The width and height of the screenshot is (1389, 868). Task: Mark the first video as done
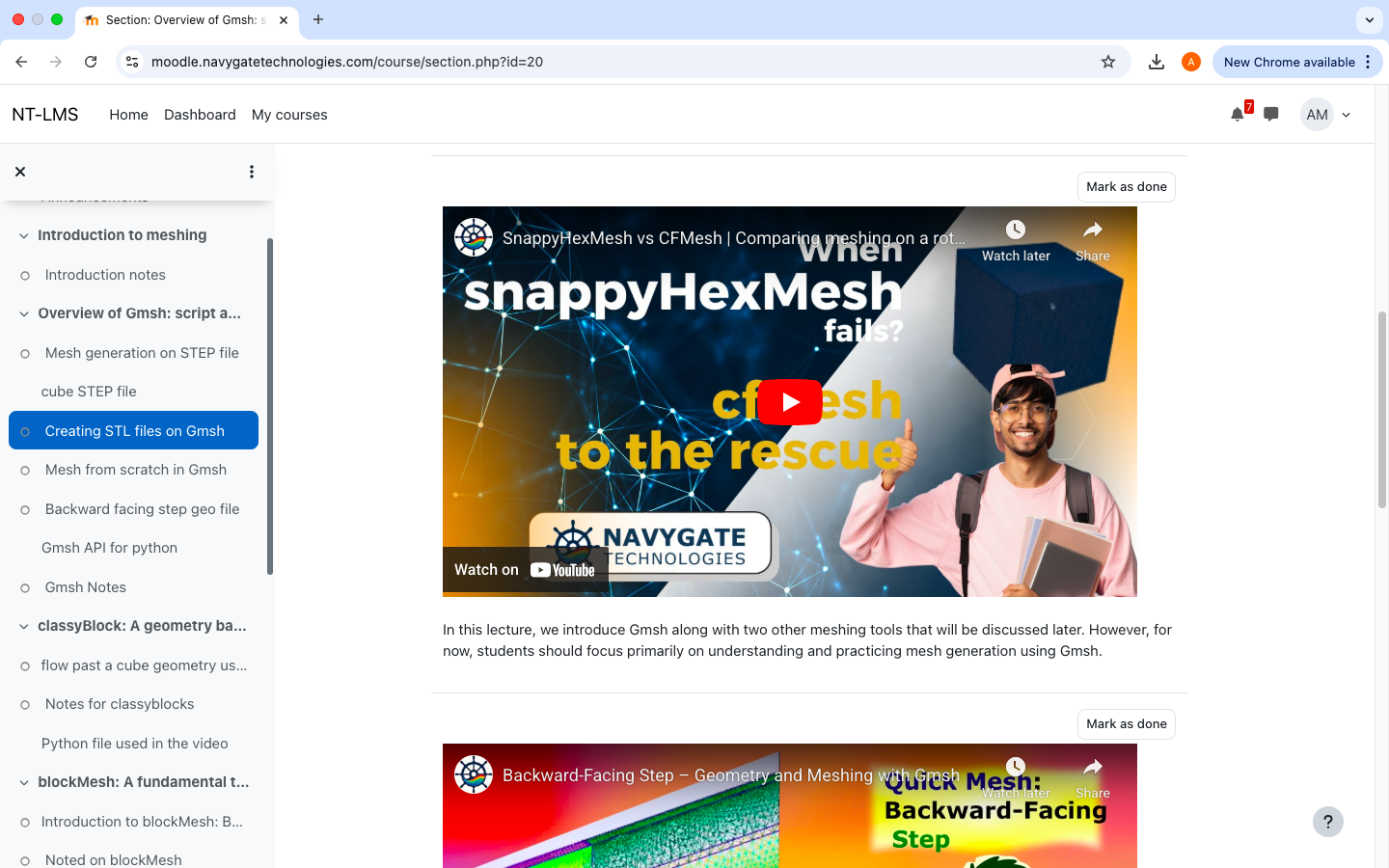(1126, 187)
